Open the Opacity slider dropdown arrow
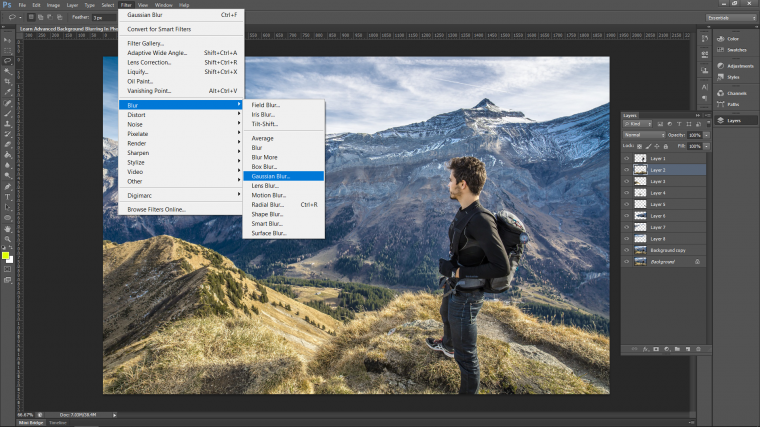 (707, 135)
